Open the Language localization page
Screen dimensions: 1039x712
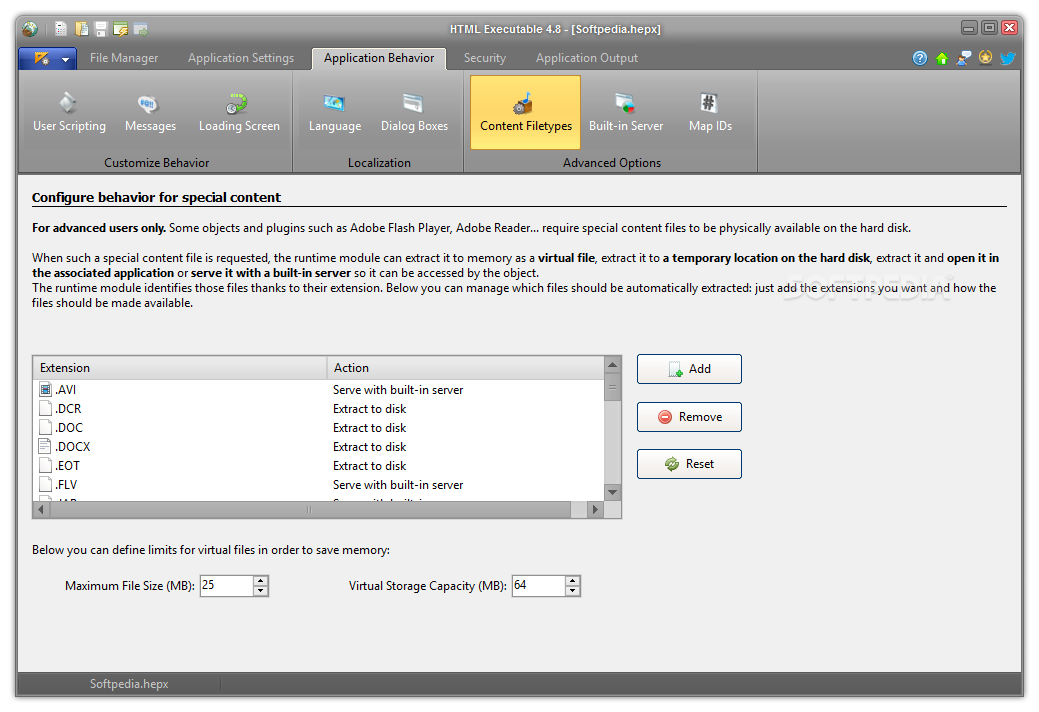[x=335, y=113]
